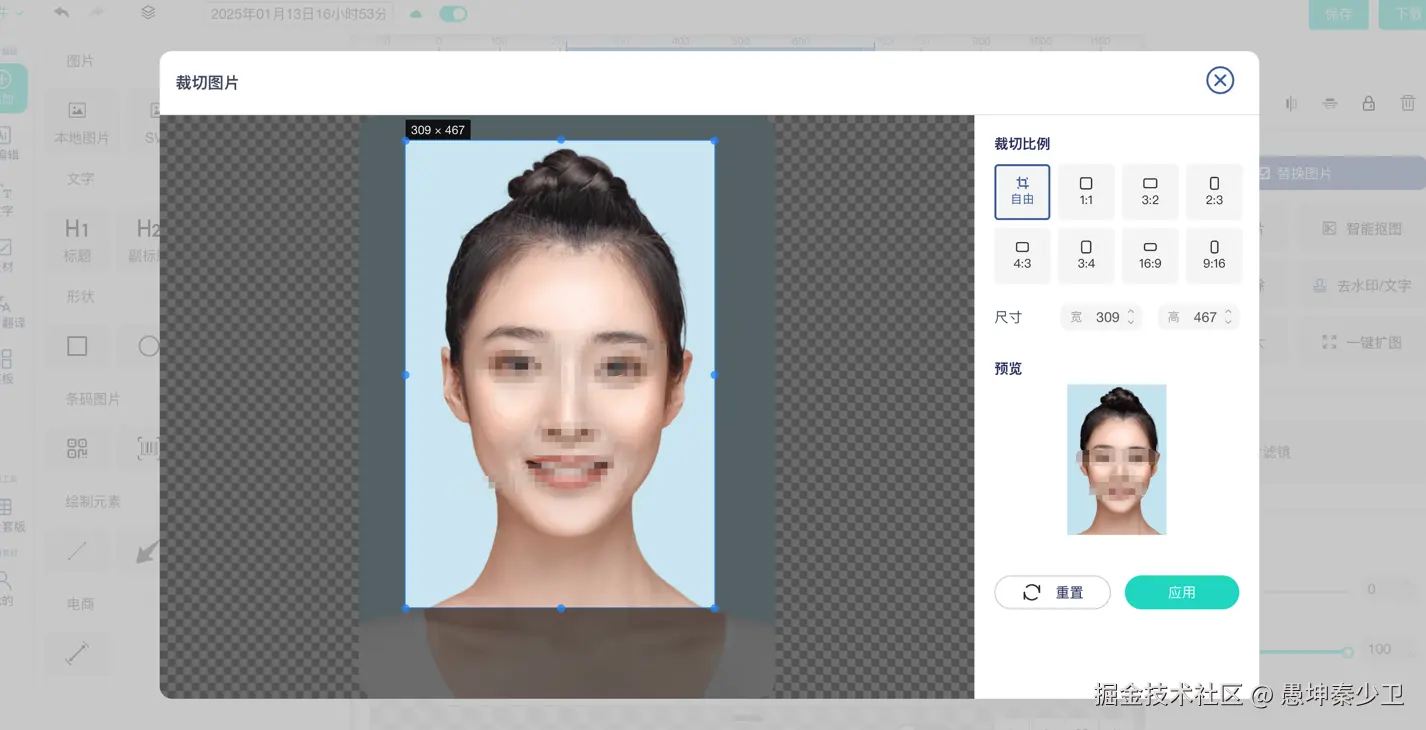The height and width of the screenshot is (730, 1426).
Task: Choose the 4:3 crop ratio
Action: 1022,255
